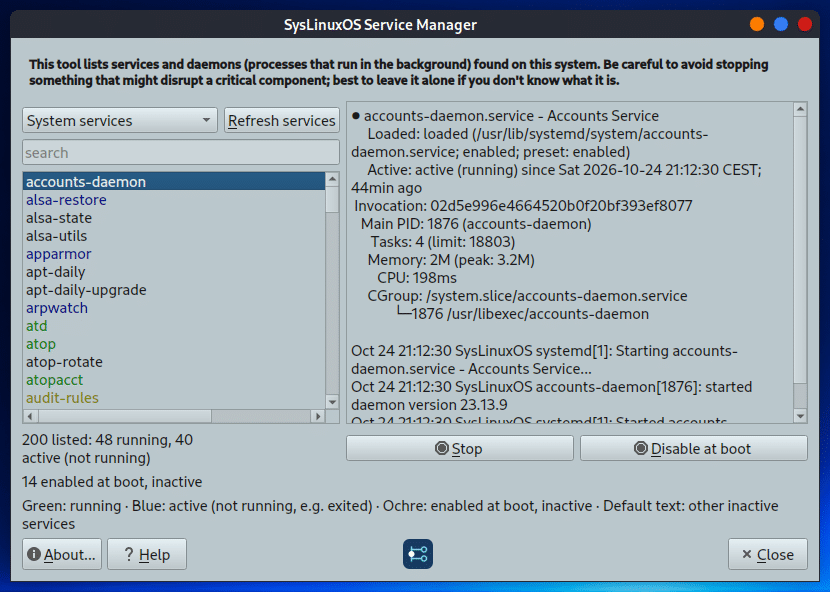Click the Main PID: 1876 line
This screenshot has width=830, height=592.
476,224
